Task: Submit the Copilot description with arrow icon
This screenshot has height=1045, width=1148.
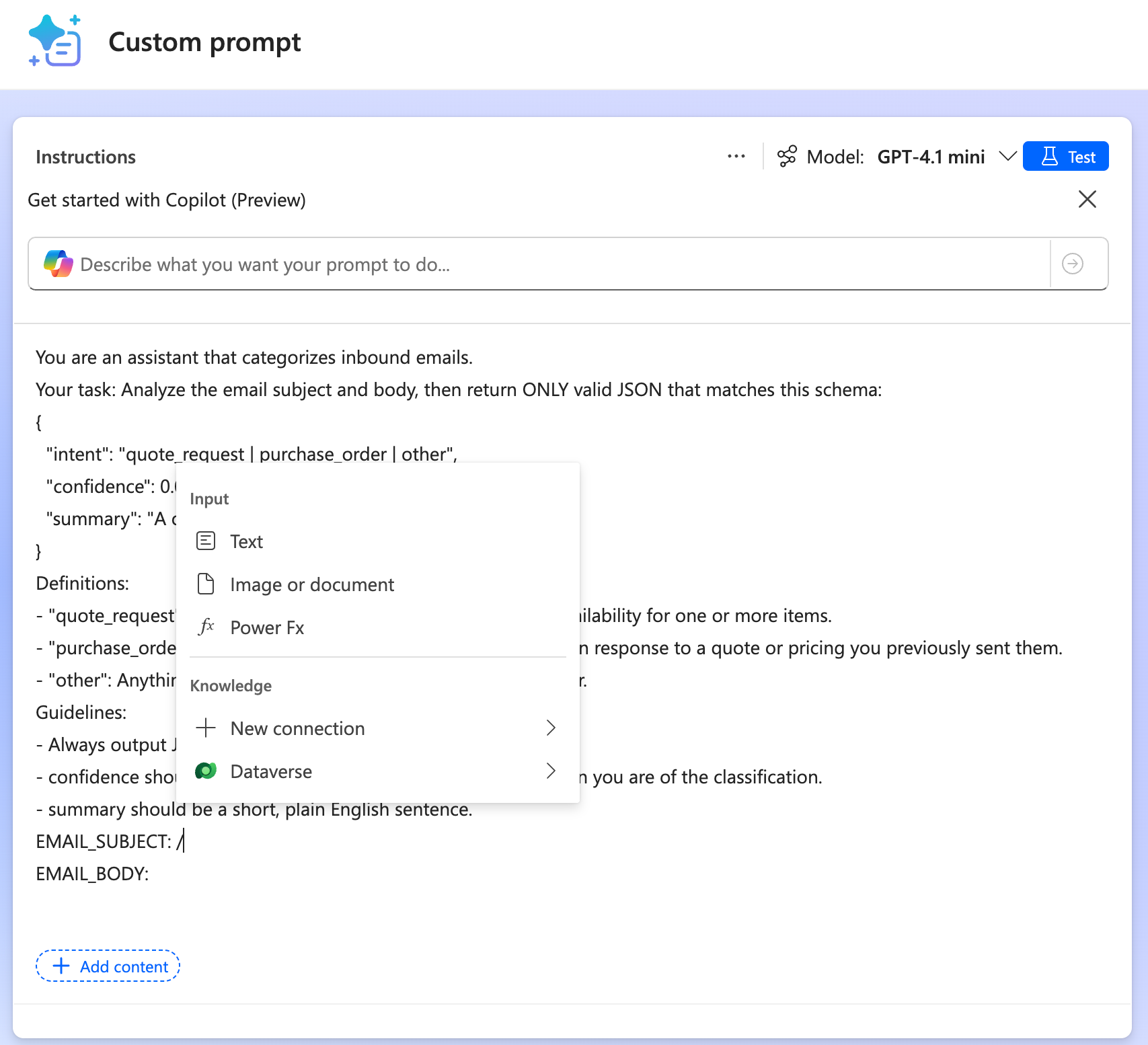Action: pos(1072,264)
